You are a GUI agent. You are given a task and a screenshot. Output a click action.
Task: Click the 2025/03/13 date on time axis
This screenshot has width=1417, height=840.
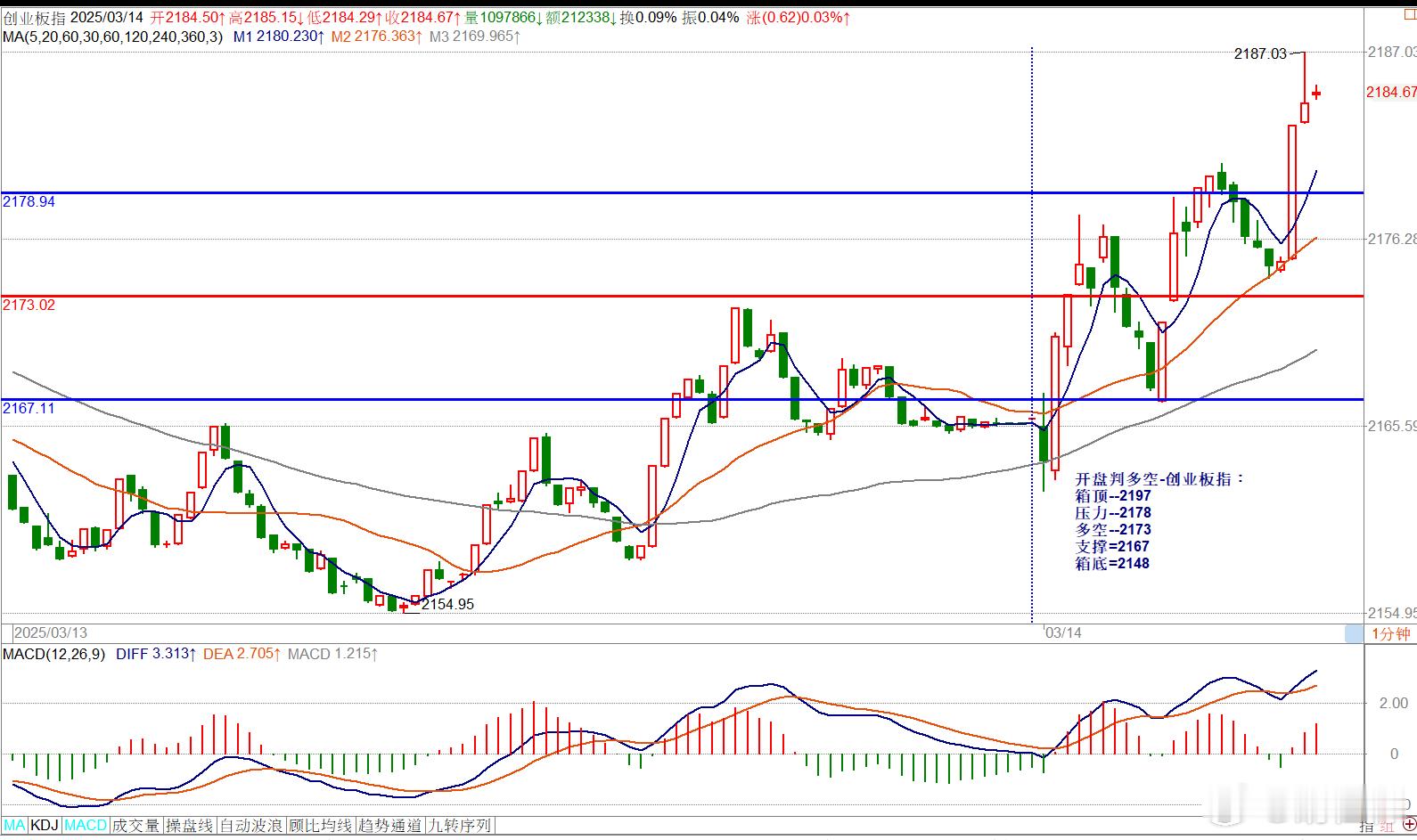click(51, 632)
